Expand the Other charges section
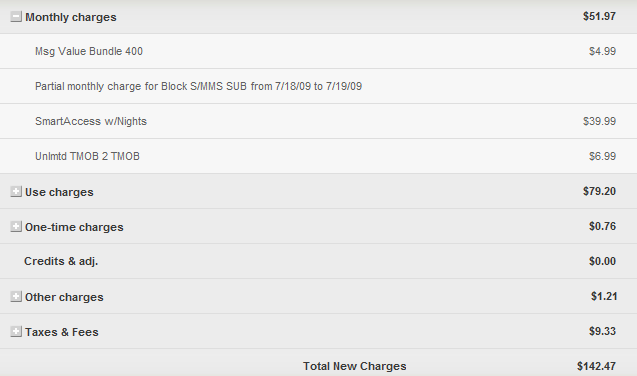 [x=16, y=297]
